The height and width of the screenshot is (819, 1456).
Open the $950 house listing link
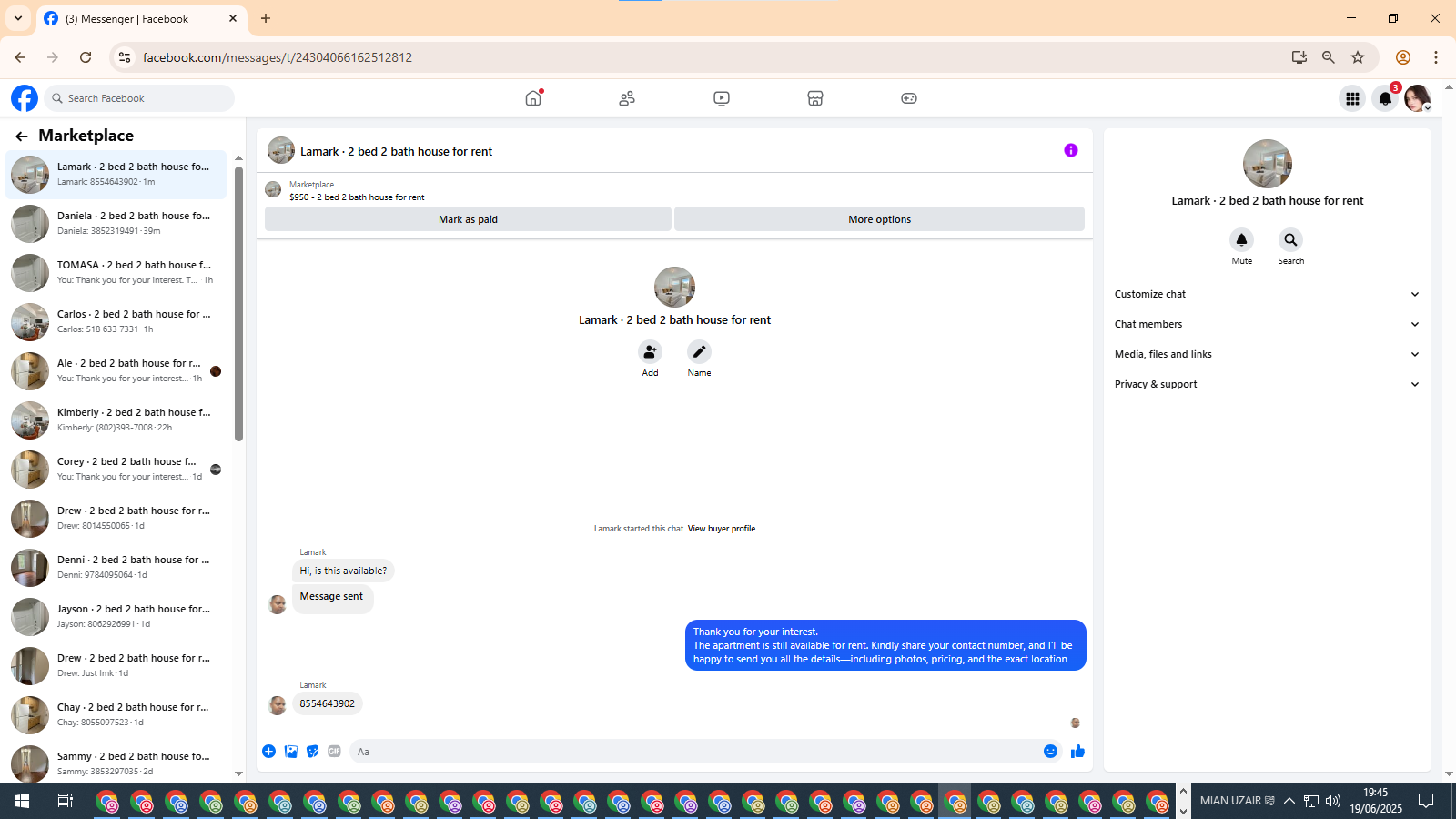357,197
